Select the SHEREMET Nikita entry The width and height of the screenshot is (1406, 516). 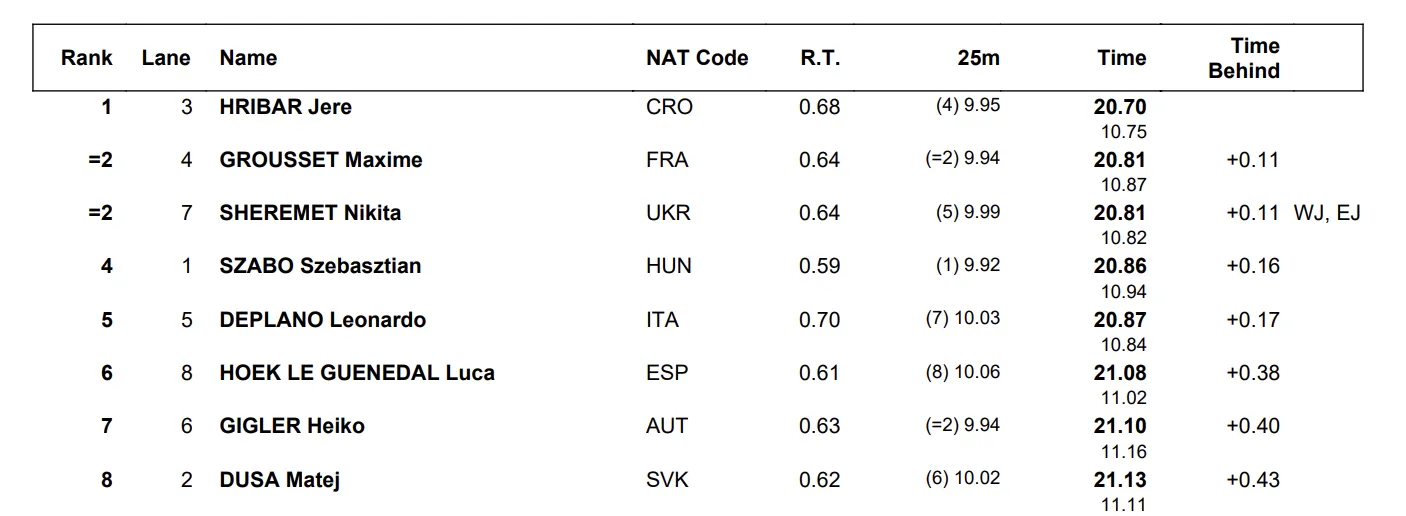click(x=310, y=213)
